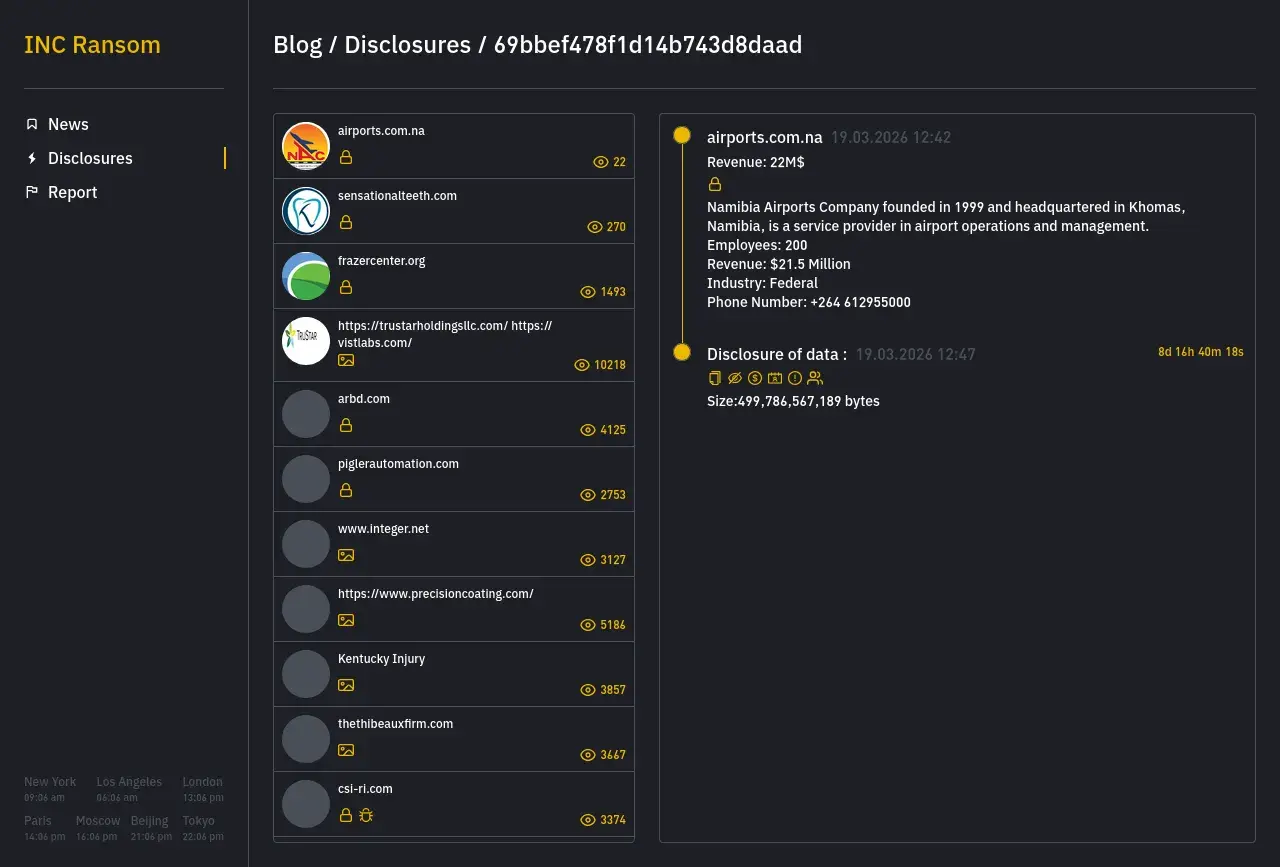Image resolution: width=1280 pixels, height=867 pixels.
Task: Click the bug icon under csi-ri.com
Action: point(366,815)
